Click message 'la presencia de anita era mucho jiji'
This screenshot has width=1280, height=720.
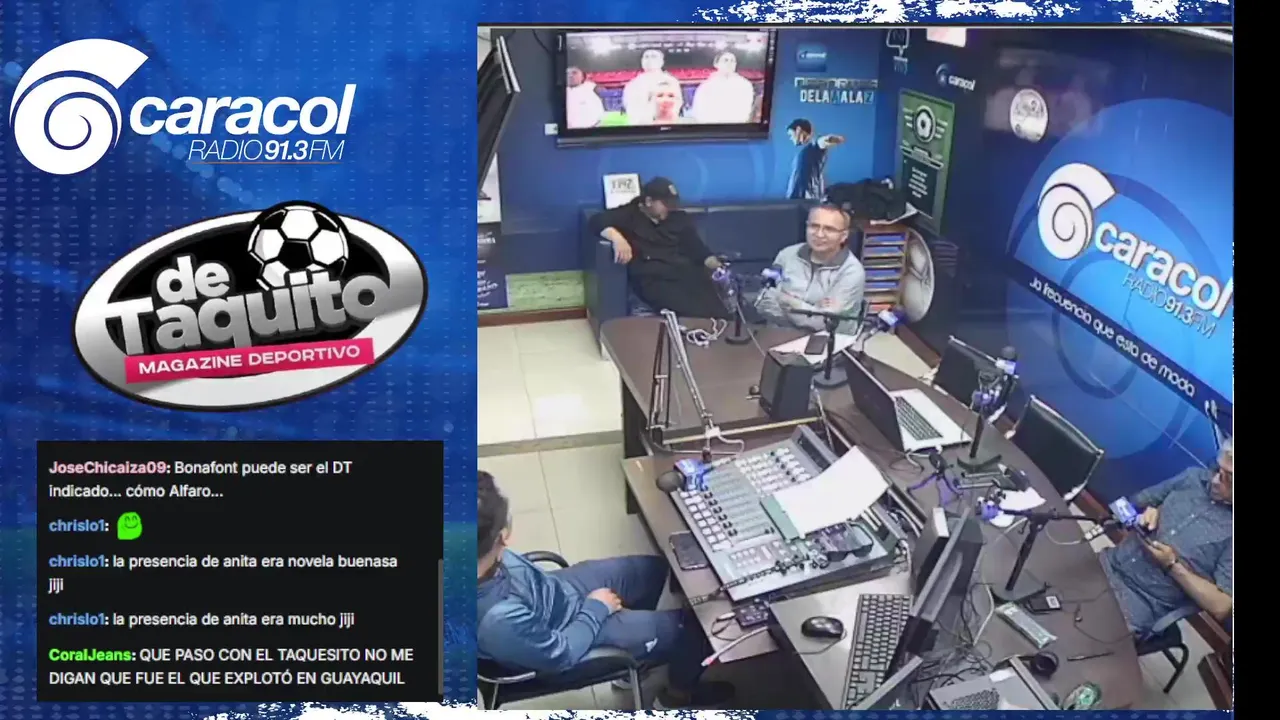(x=234, y=620)
